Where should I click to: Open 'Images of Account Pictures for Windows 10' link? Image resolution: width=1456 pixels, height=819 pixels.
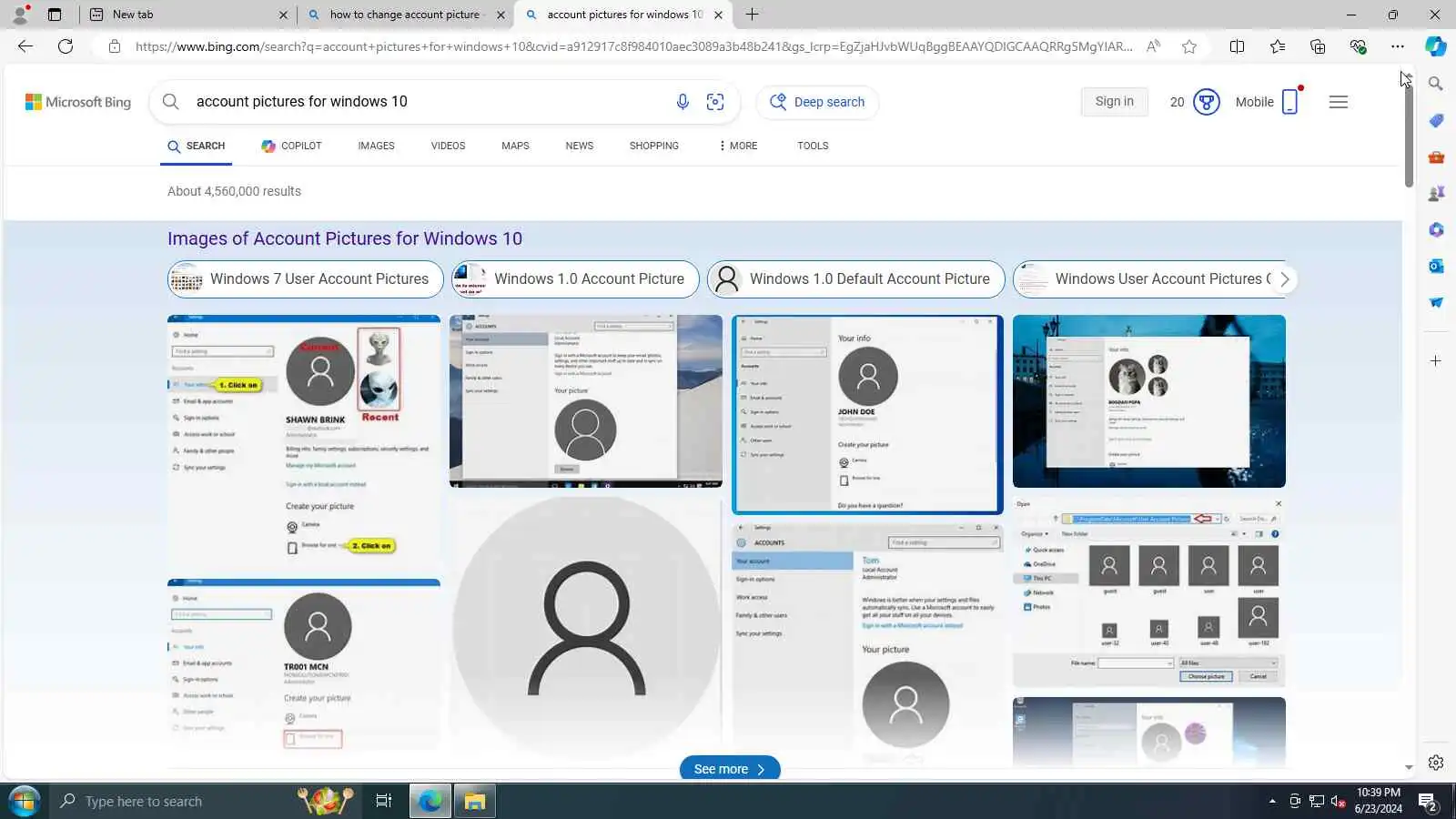345,238
